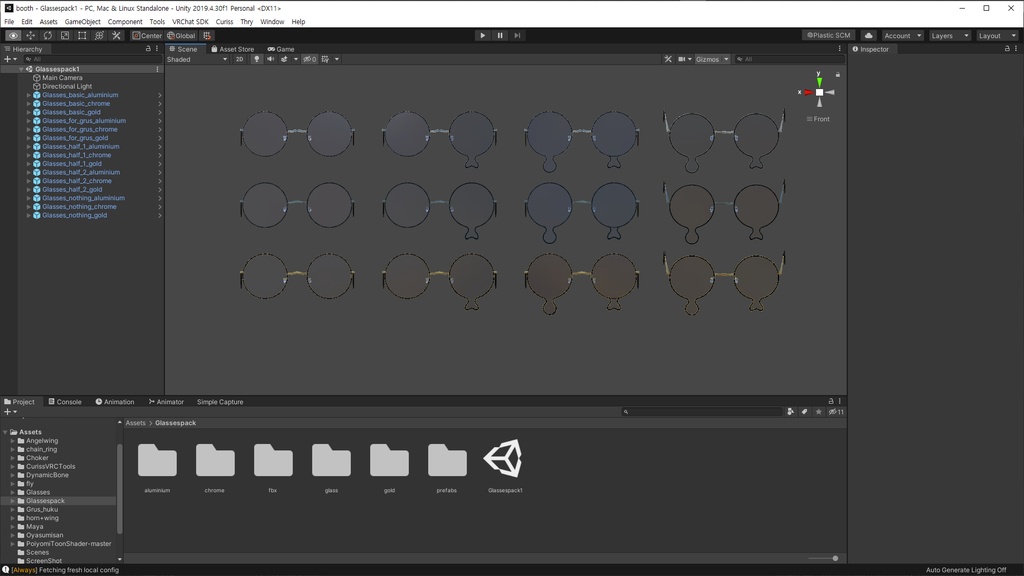Viewport: 1024px width, 576px height.
Task: Toggle the Center pivot mode button
Action: pyautogui.click(x=148, y=35)
